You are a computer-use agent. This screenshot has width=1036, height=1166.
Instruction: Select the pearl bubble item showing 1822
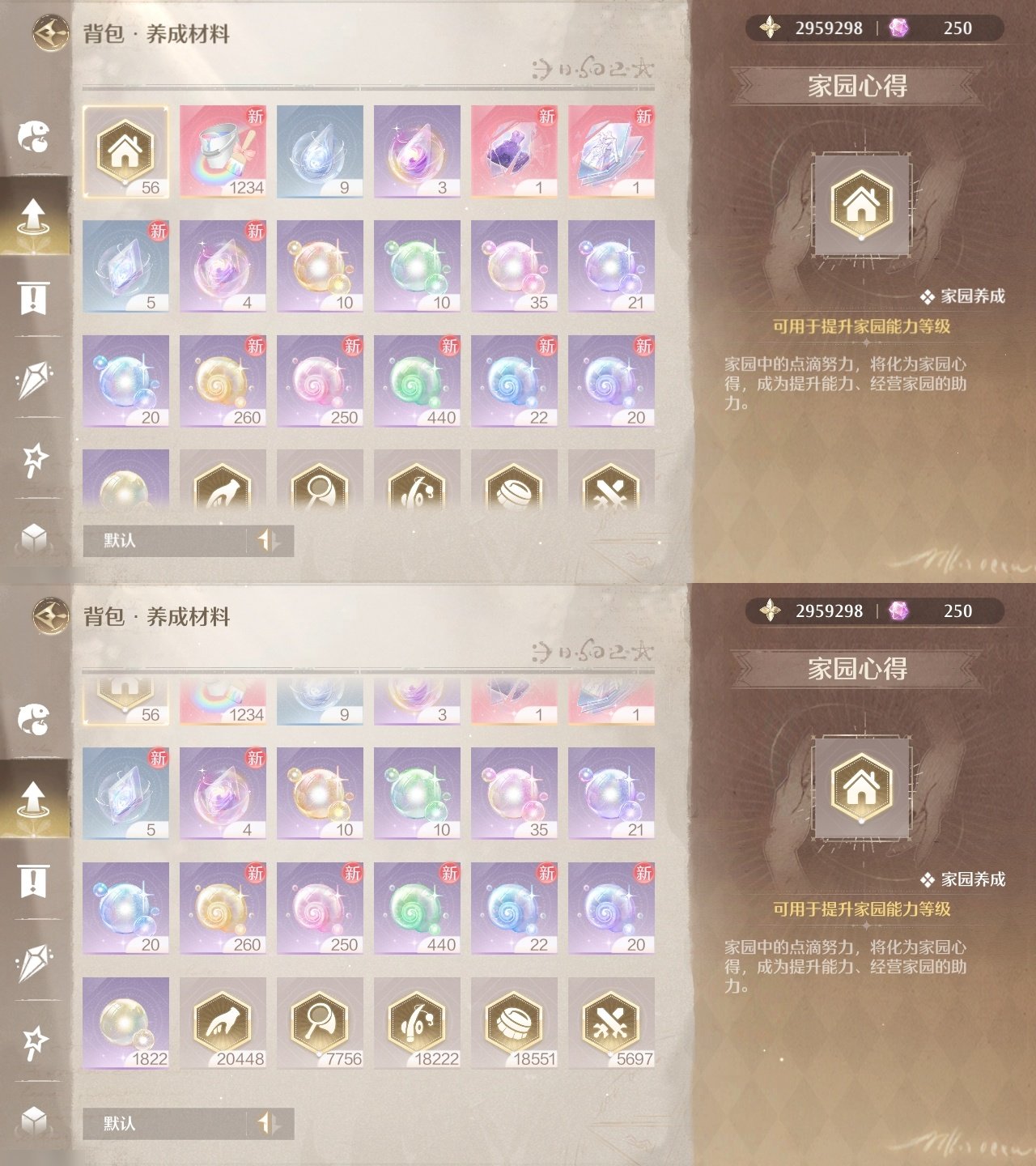[x=125, y=1023]
